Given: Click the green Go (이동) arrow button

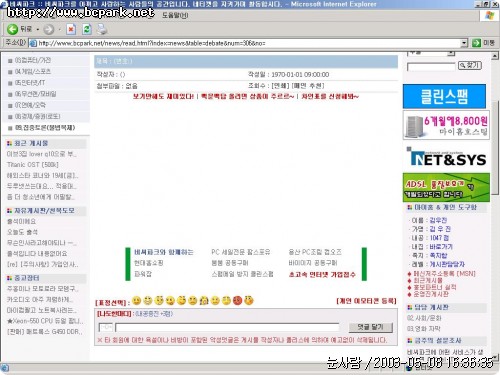Looking at the screenshot, I should [476, 43].
